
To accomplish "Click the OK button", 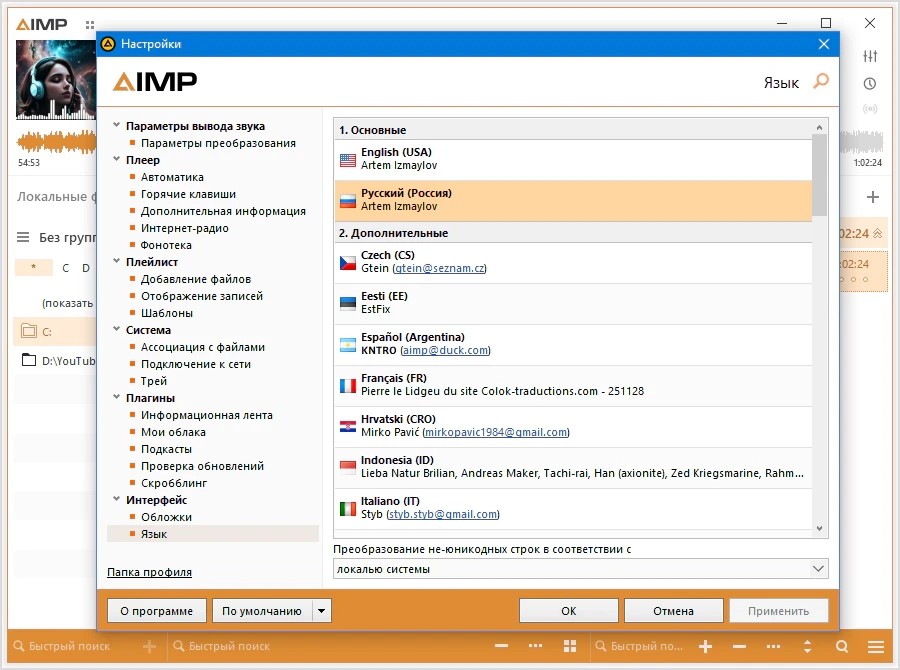I will [x=568, y=611].
